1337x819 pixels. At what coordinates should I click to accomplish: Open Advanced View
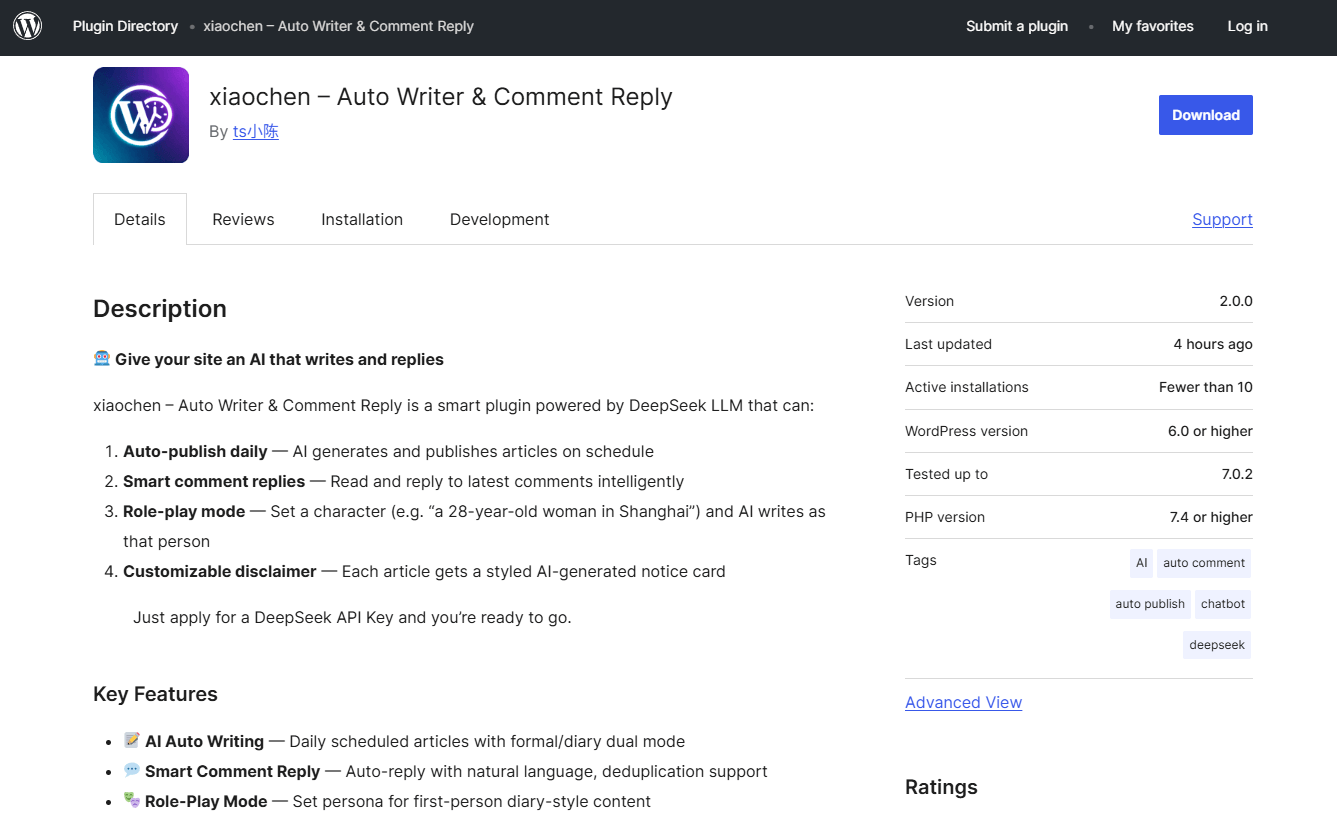(x=963, y=702)
